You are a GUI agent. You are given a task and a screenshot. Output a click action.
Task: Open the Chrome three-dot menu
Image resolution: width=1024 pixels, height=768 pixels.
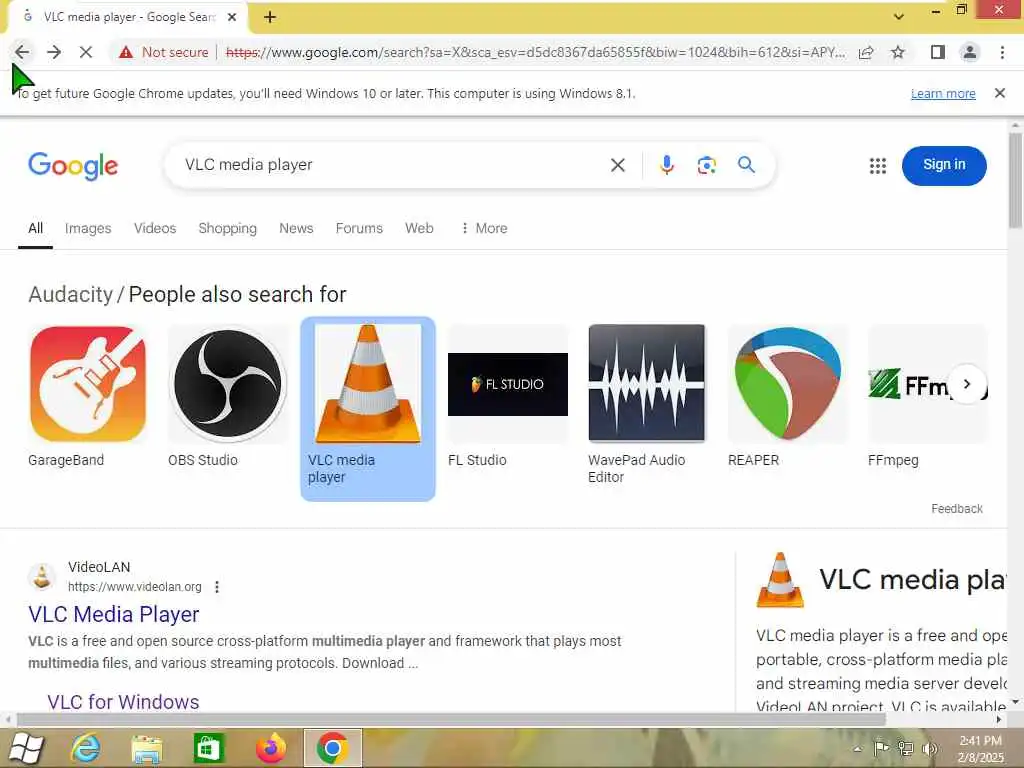[1002, 52]
